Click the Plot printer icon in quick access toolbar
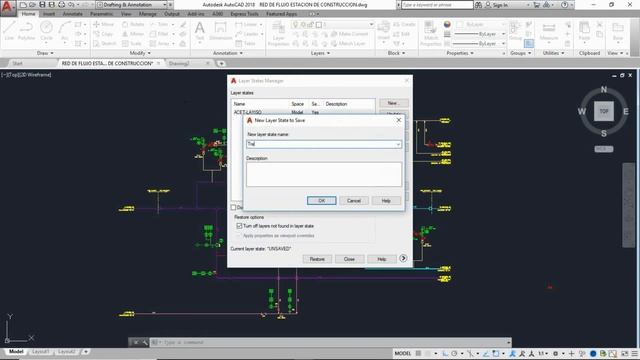The width and height of the screenshot is (640, 360). pyautogui.click(x=62, y=5)
